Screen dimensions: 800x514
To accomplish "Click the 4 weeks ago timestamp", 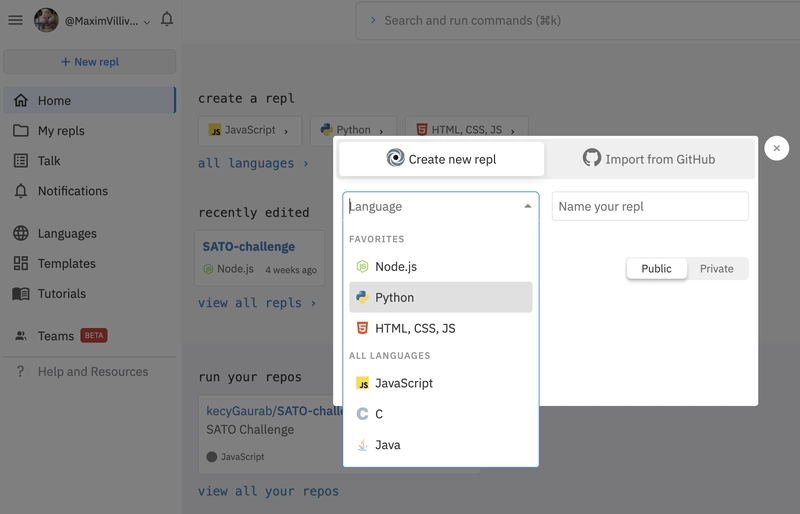I will [x=291, y=270].
